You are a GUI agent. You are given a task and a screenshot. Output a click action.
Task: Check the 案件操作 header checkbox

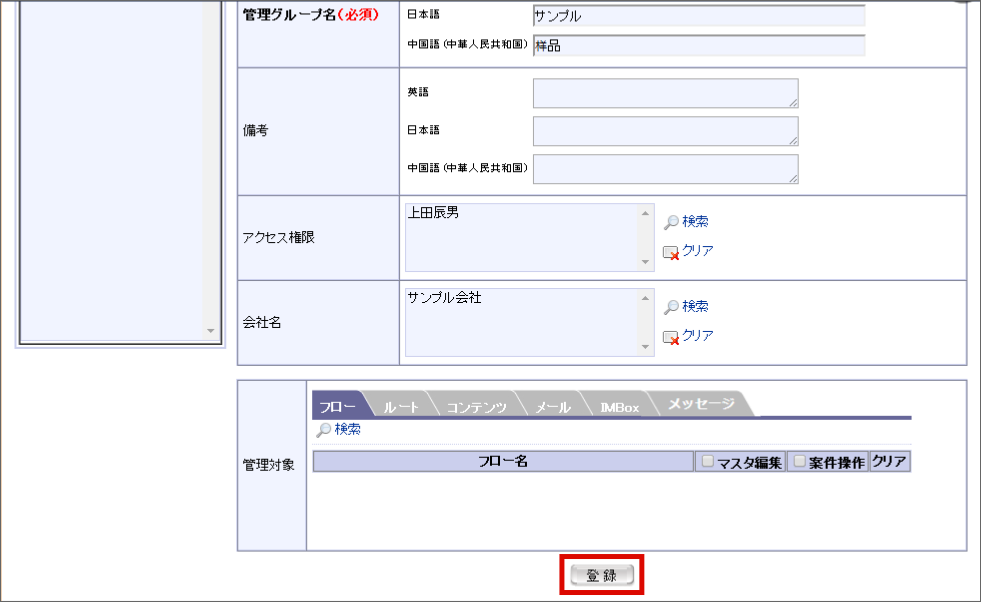(x=800, y=461)
